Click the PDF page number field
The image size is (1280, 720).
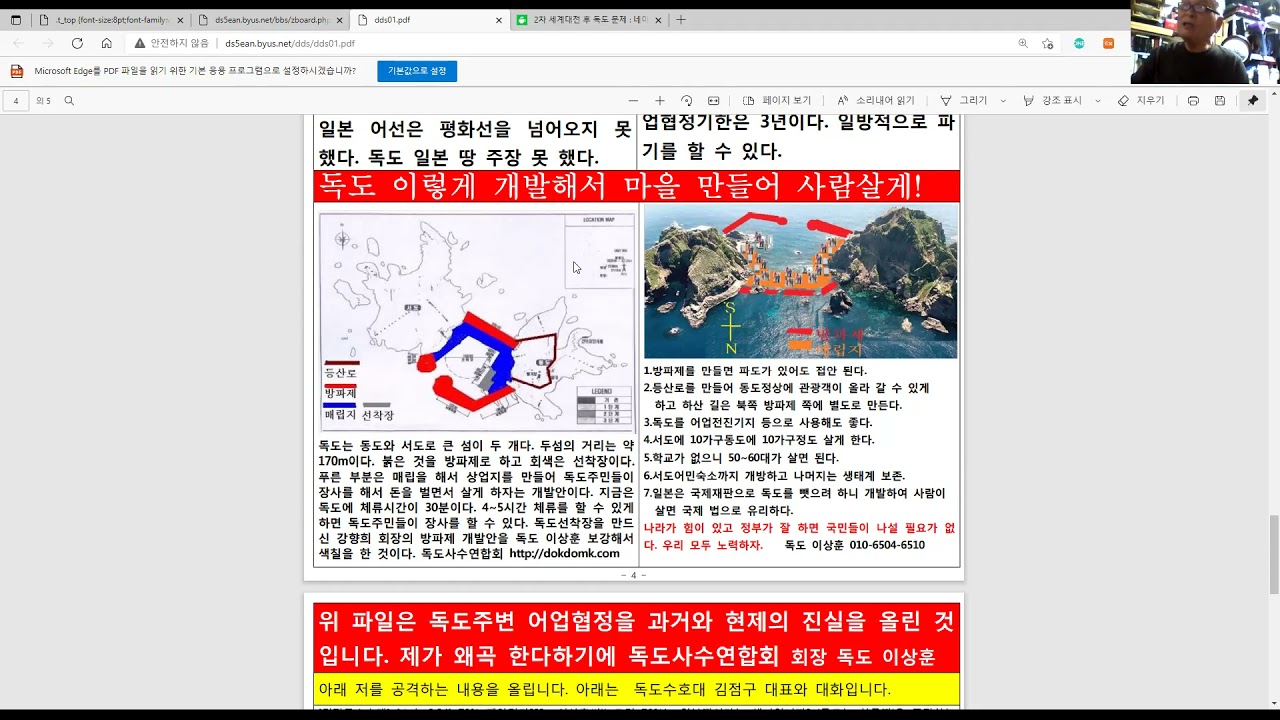click(16, 101)
